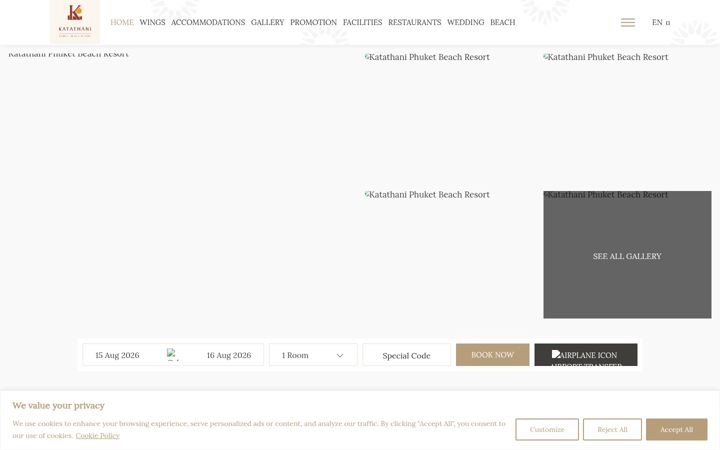Expand the EN language selector
This screenshot has height=450, width=720.
pos(661,22)
